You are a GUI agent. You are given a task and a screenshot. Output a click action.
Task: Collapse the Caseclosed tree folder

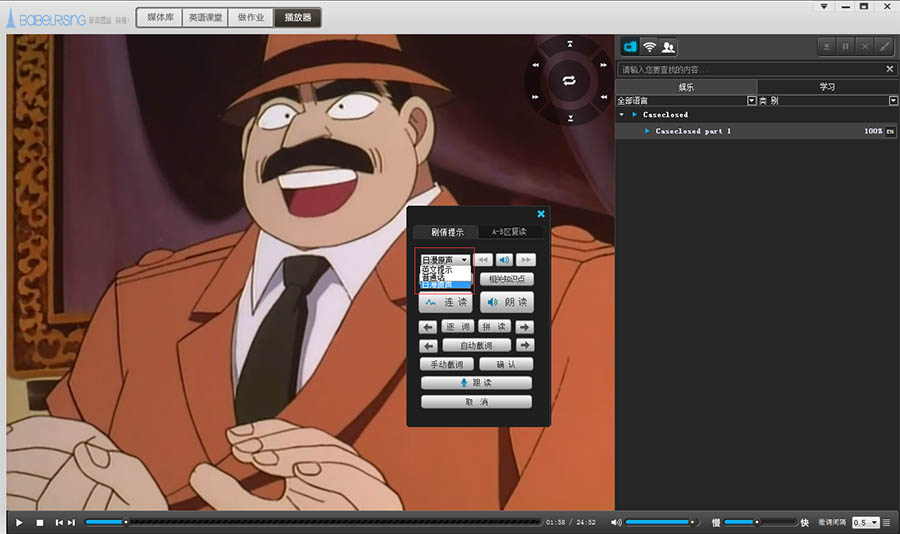(622, 114)
